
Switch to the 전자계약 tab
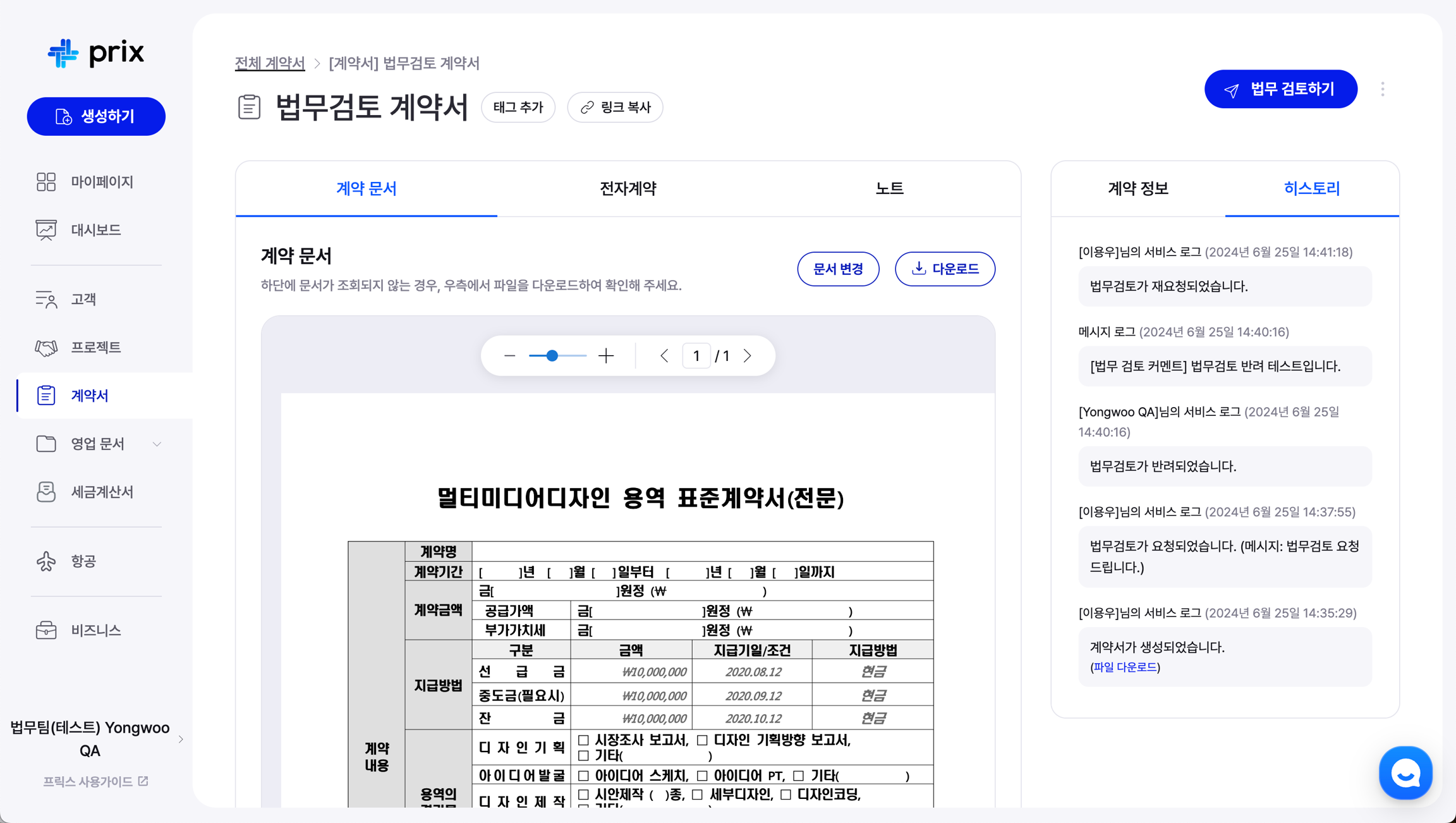click(628, 188)
